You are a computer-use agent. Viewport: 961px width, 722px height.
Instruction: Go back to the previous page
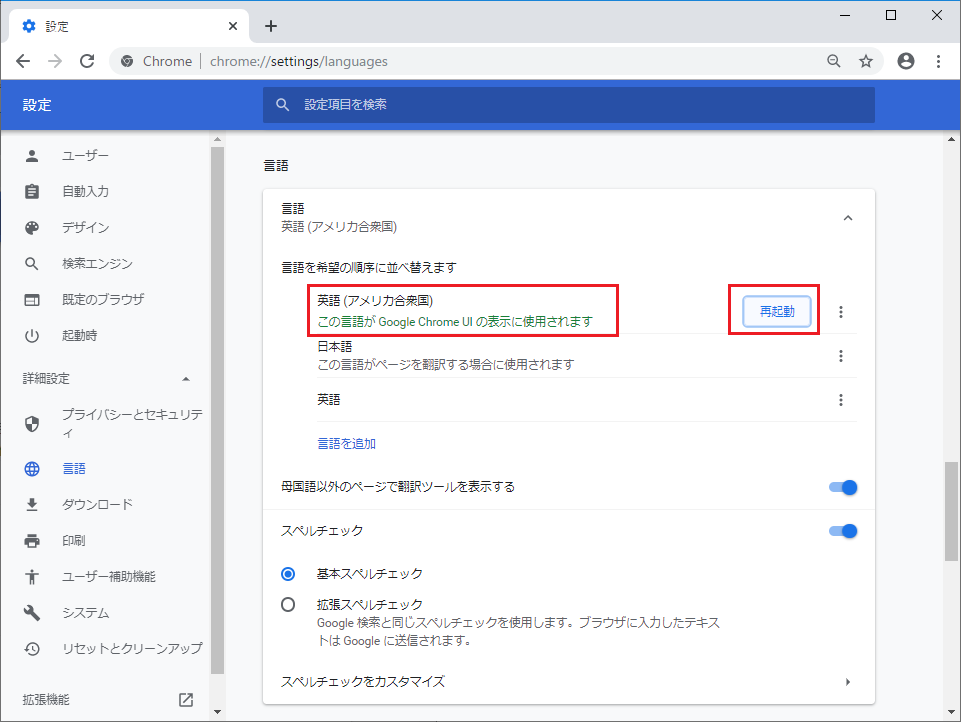coord(23,61)
